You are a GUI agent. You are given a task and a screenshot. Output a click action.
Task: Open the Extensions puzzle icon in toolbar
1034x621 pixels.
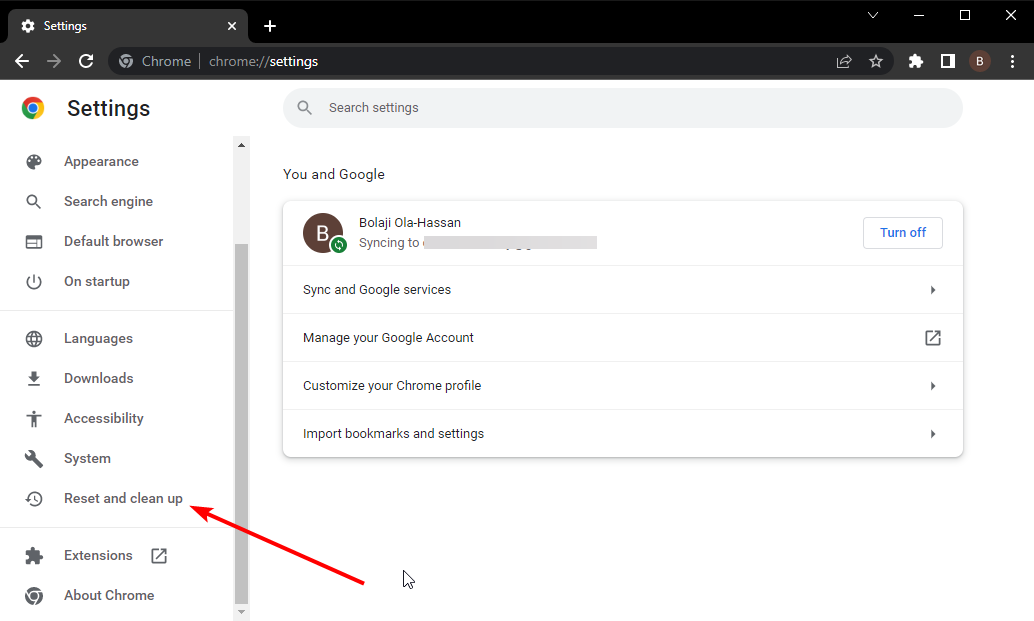coord(915,61)
